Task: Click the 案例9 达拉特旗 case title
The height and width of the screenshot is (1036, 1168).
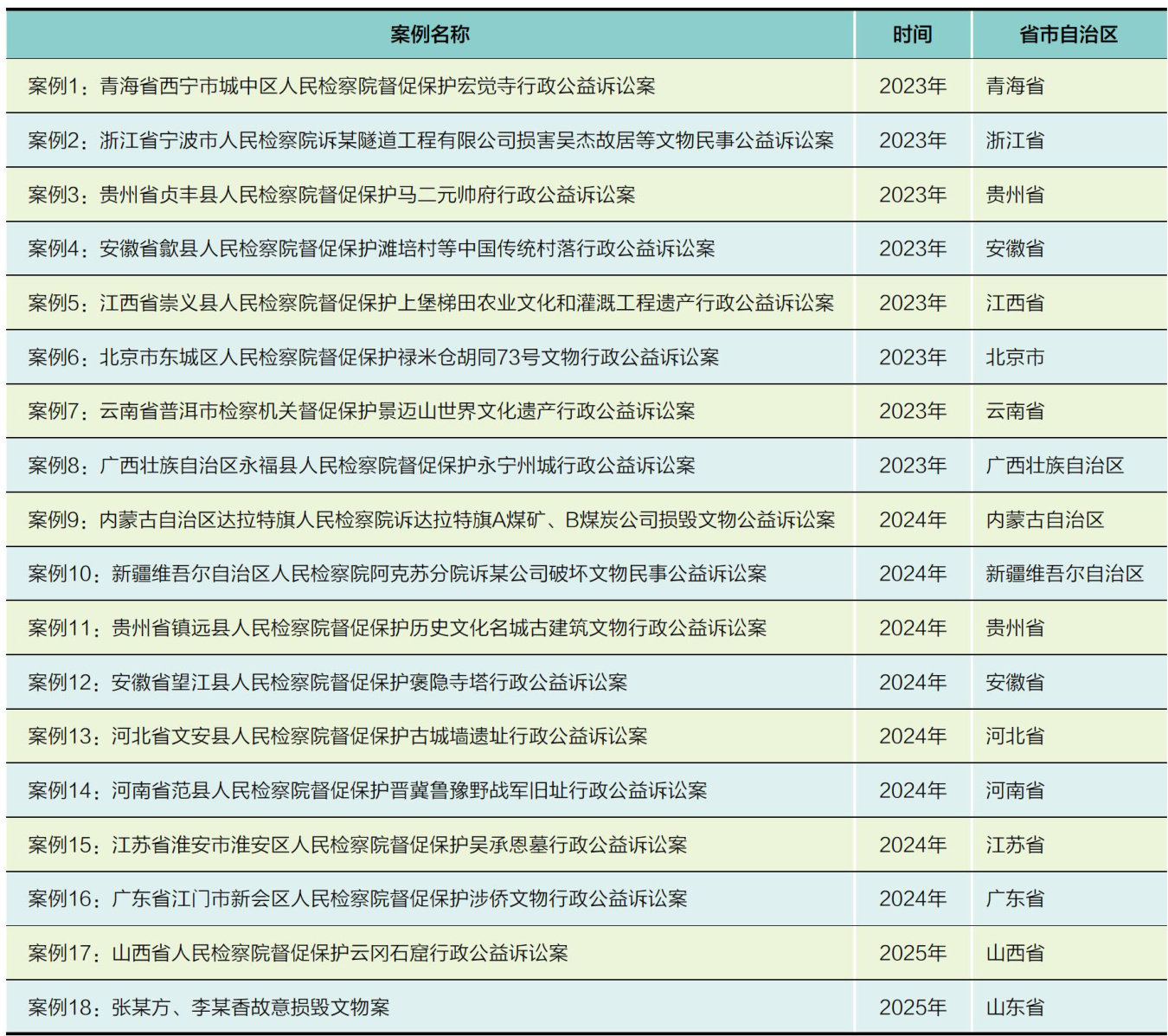Action: coord(431,520)
